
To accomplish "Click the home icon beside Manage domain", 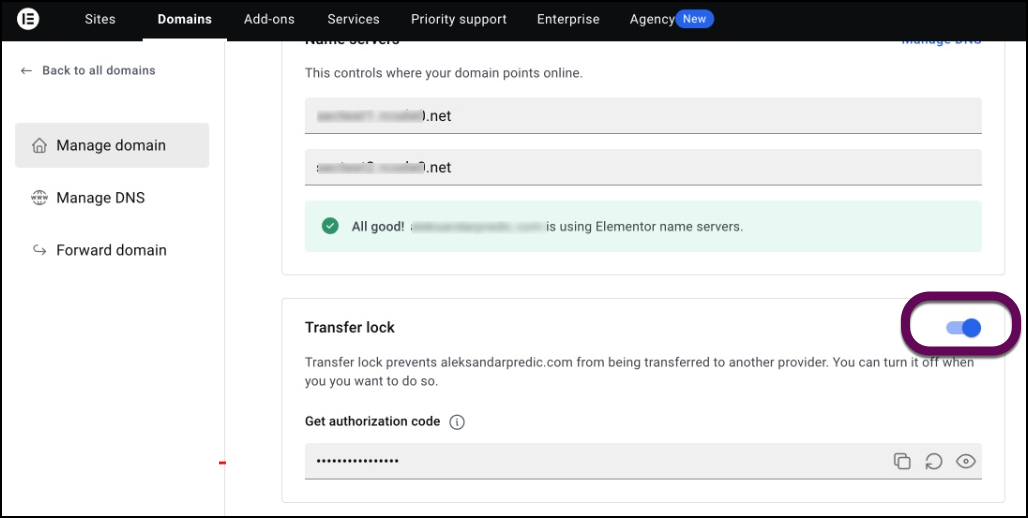I will point(39,146).
